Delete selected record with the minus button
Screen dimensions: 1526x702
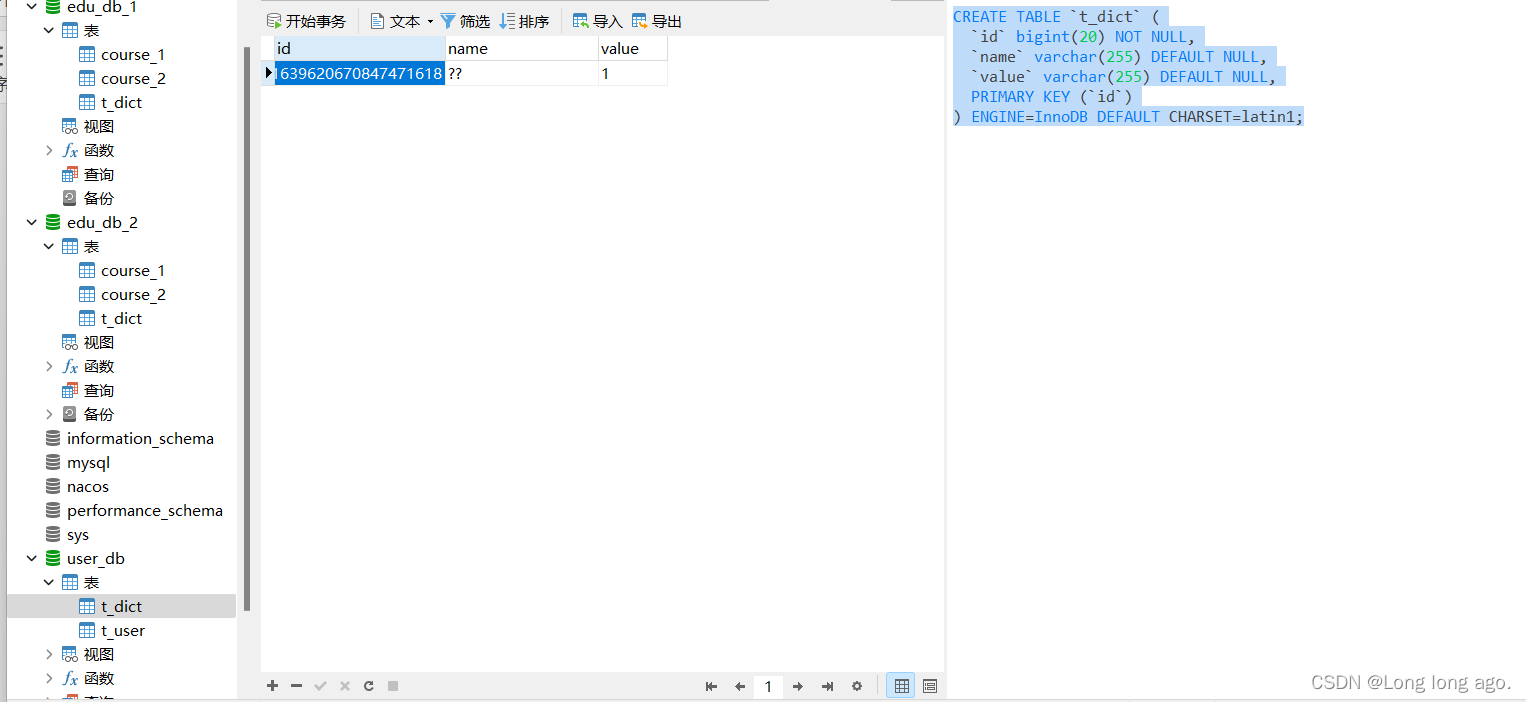296,686
